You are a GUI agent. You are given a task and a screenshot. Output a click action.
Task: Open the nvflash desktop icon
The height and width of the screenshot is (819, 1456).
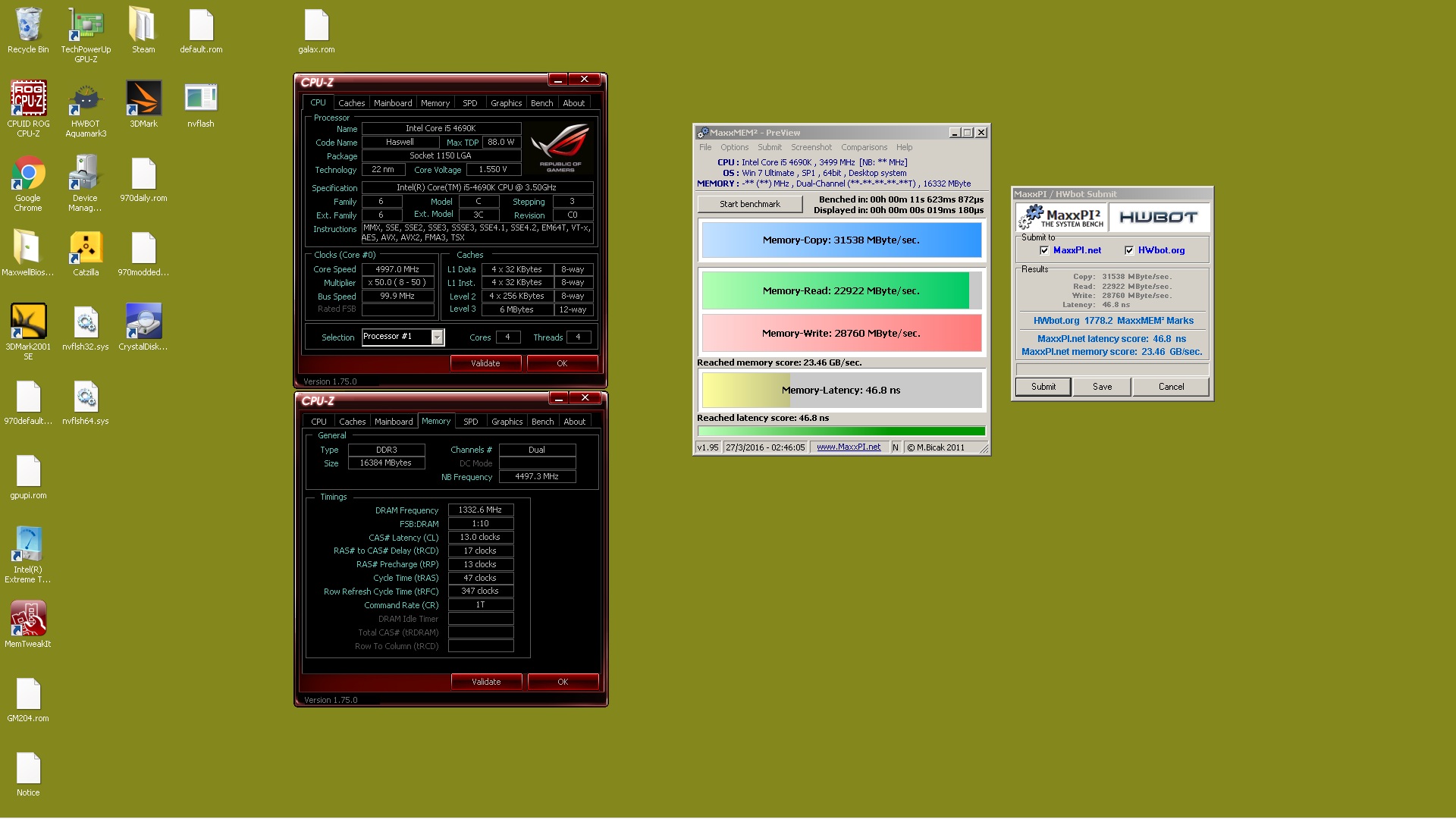[201, 105]
